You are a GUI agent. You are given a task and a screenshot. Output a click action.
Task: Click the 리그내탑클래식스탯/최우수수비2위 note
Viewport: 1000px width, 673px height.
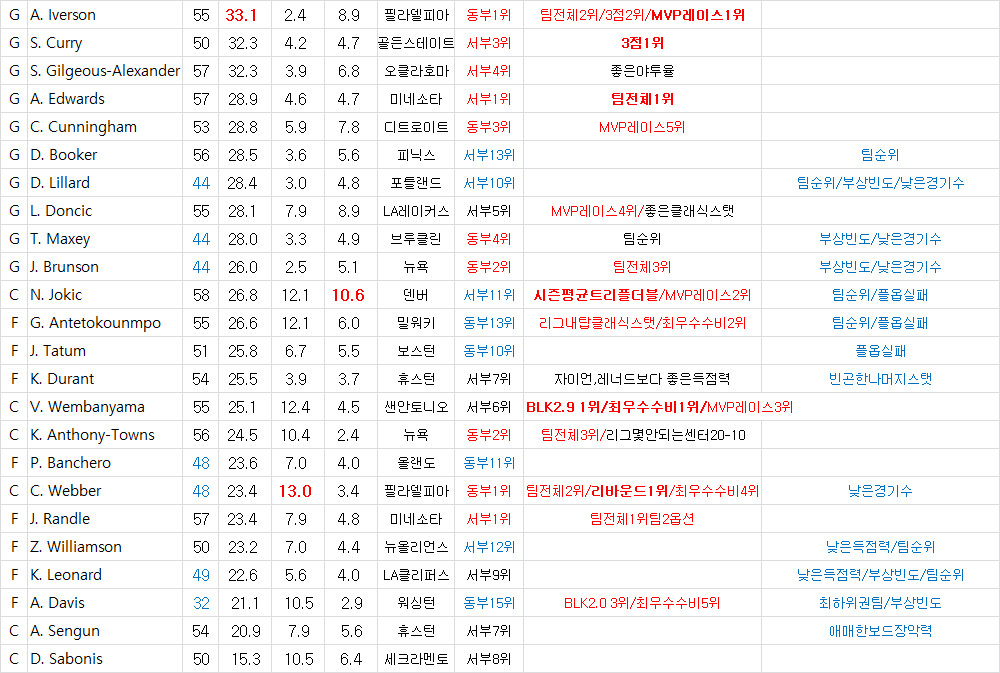(642, 323)
